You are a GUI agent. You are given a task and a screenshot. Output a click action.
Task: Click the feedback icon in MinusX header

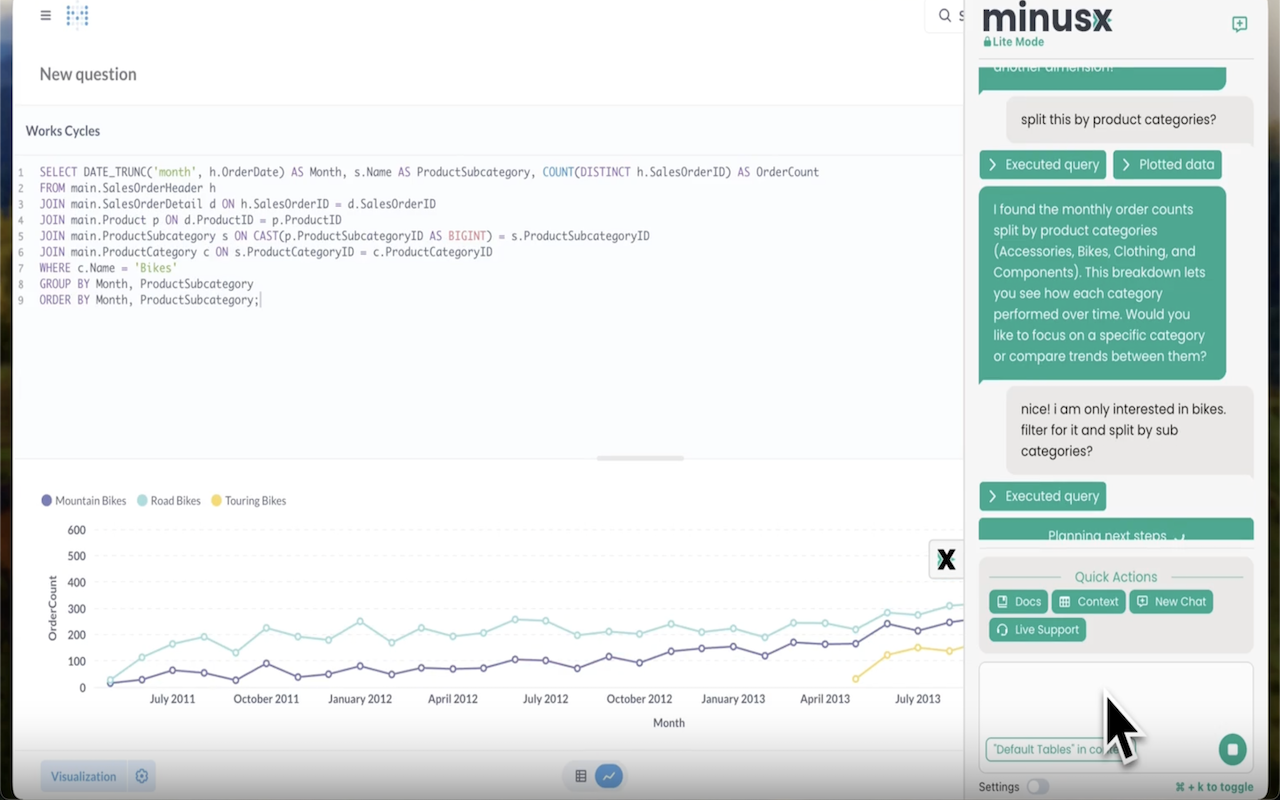coord(1239,24)
